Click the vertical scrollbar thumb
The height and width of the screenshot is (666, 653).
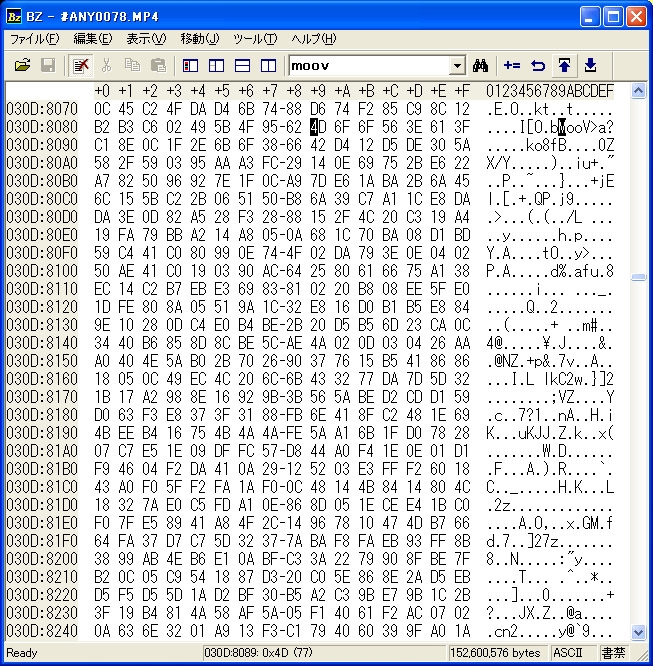(x=639, y=277)
